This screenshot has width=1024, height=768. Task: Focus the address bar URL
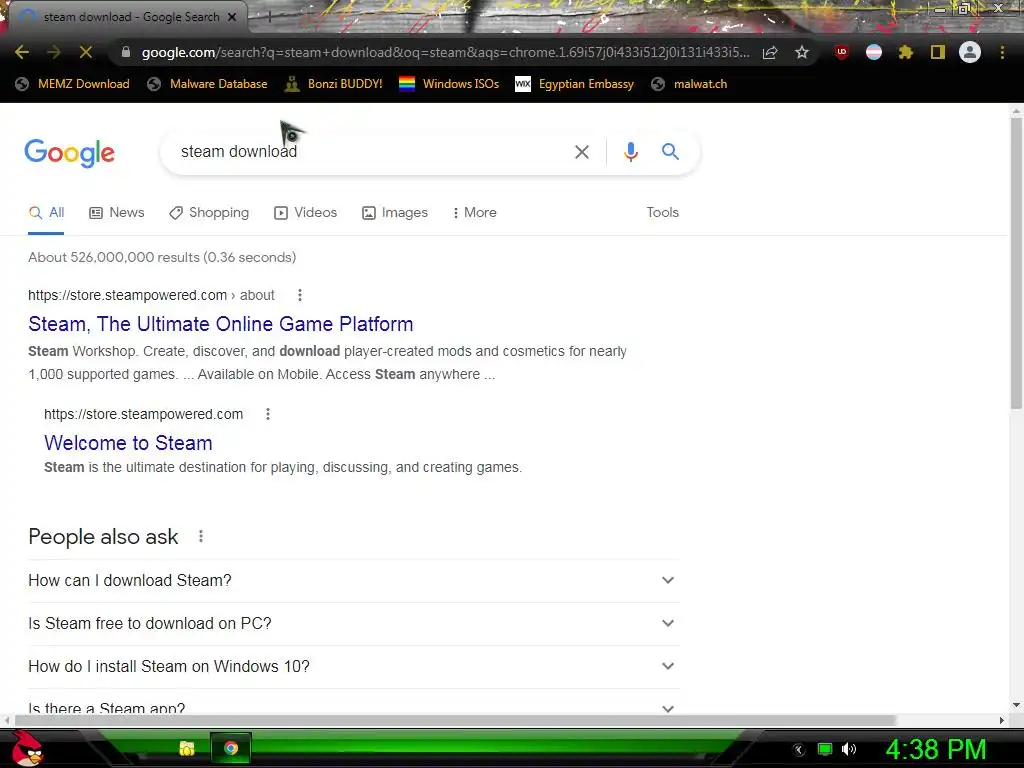445,52
